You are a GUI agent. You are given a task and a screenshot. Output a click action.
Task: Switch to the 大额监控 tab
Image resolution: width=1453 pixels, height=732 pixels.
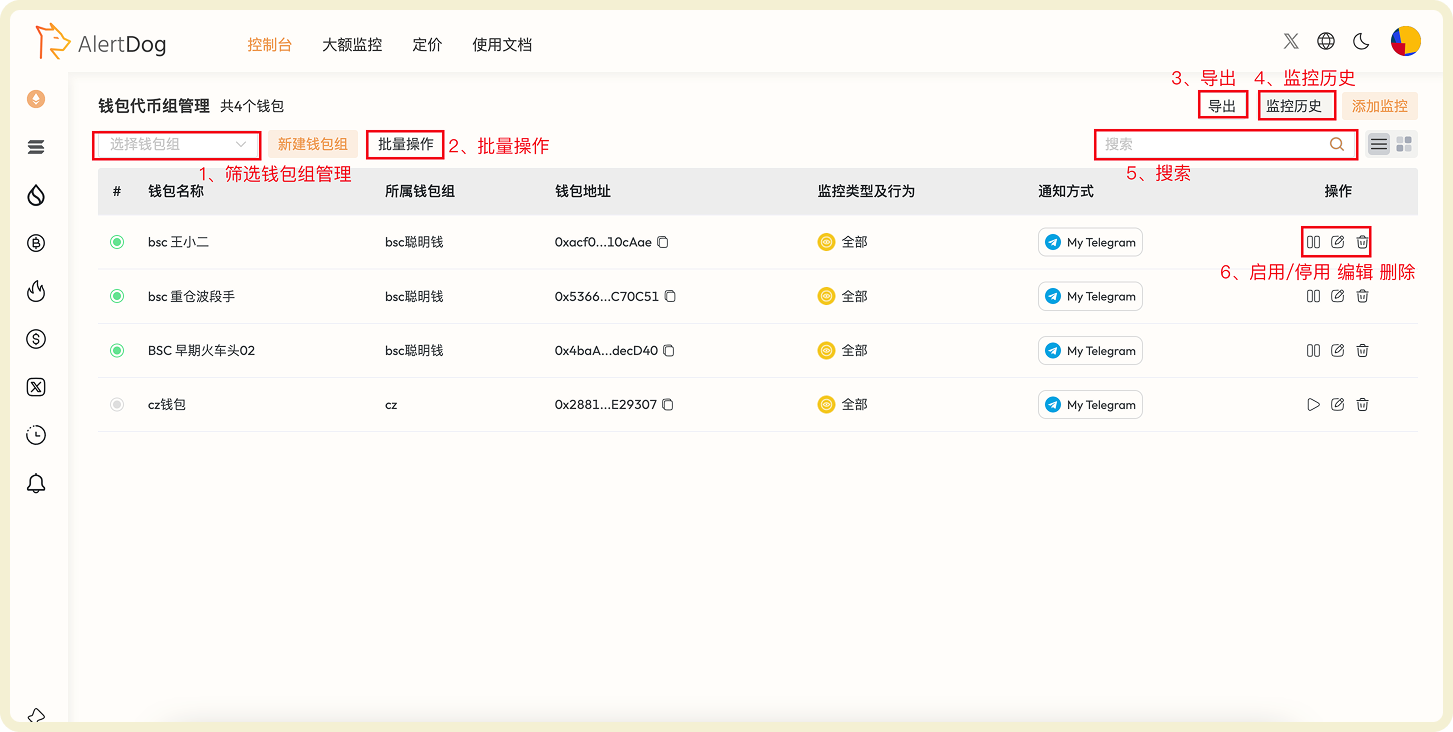pyautogui.click(x=351, y=45)
